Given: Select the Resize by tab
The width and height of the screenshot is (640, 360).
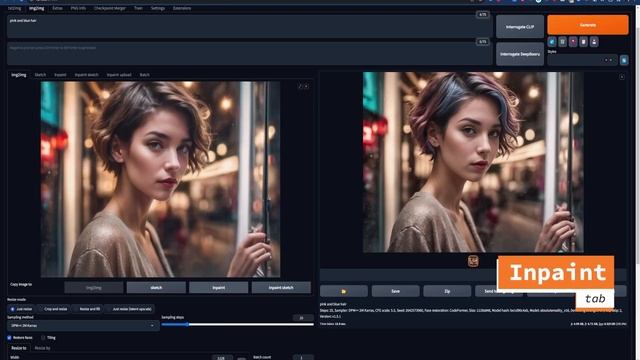Looking at the screenshot, I should pyautogui.click(x=42, y=348).
